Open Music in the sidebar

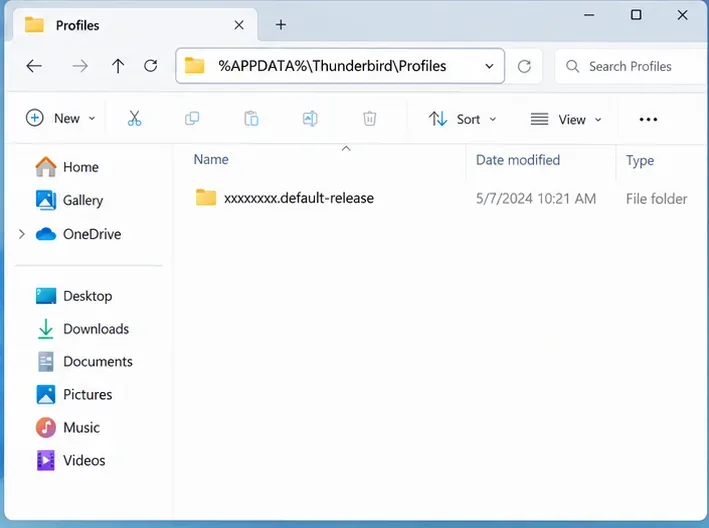pyautogui.click(x=67, y=428)
